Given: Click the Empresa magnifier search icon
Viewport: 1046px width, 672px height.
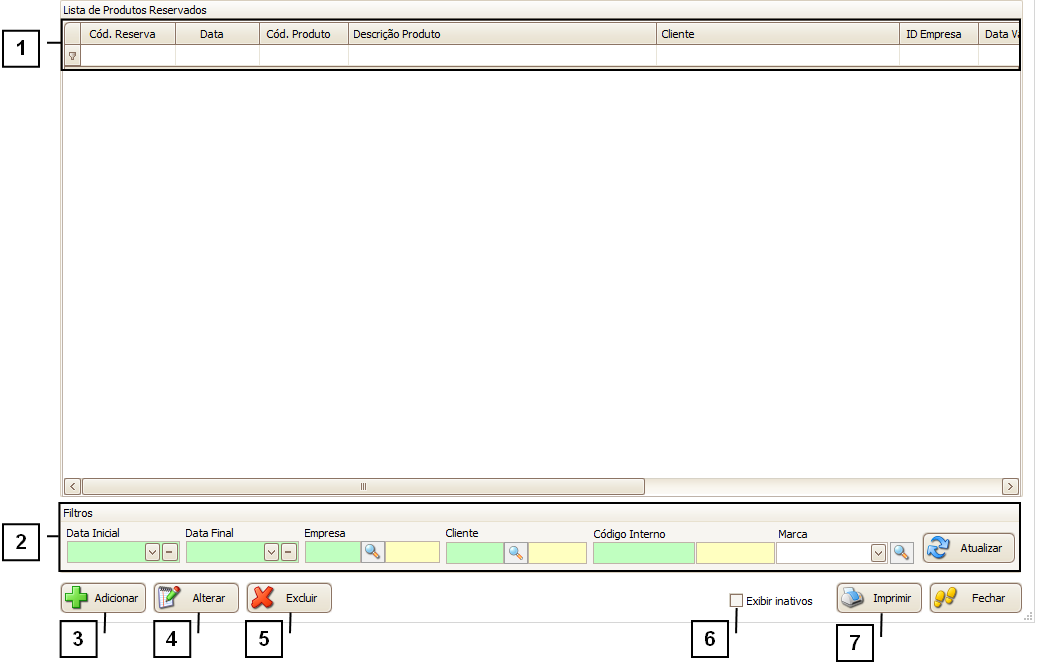Looking at the screenshot, I should point(372,552).
